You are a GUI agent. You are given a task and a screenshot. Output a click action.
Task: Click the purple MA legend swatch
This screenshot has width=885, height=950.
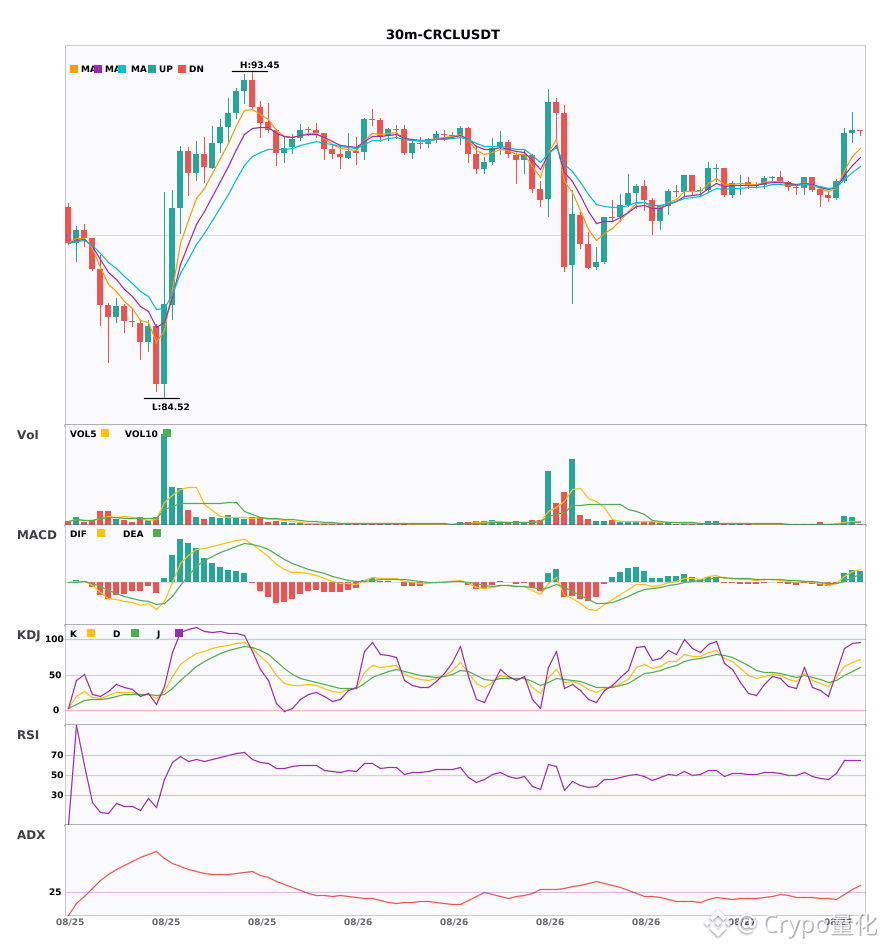tap(98, 69)
